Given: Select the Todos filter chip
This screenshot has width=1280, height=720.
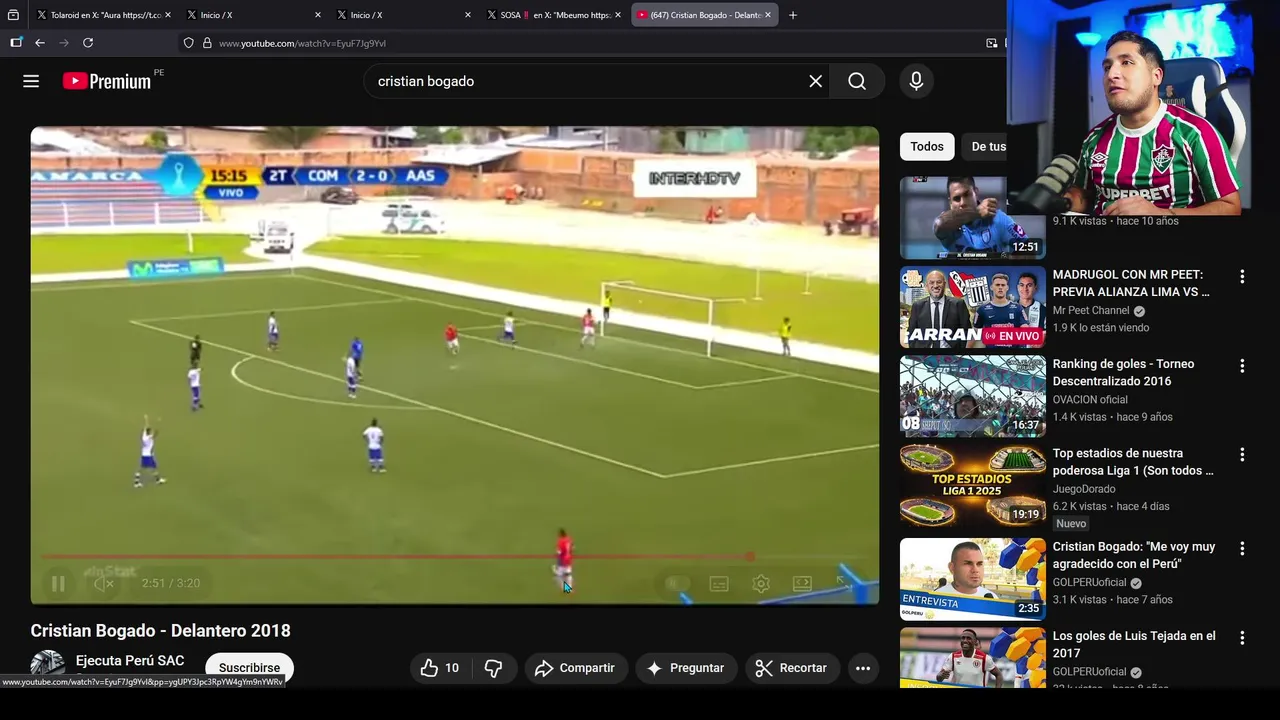Looking at the screenshot, I should click(x=927, y=147).
